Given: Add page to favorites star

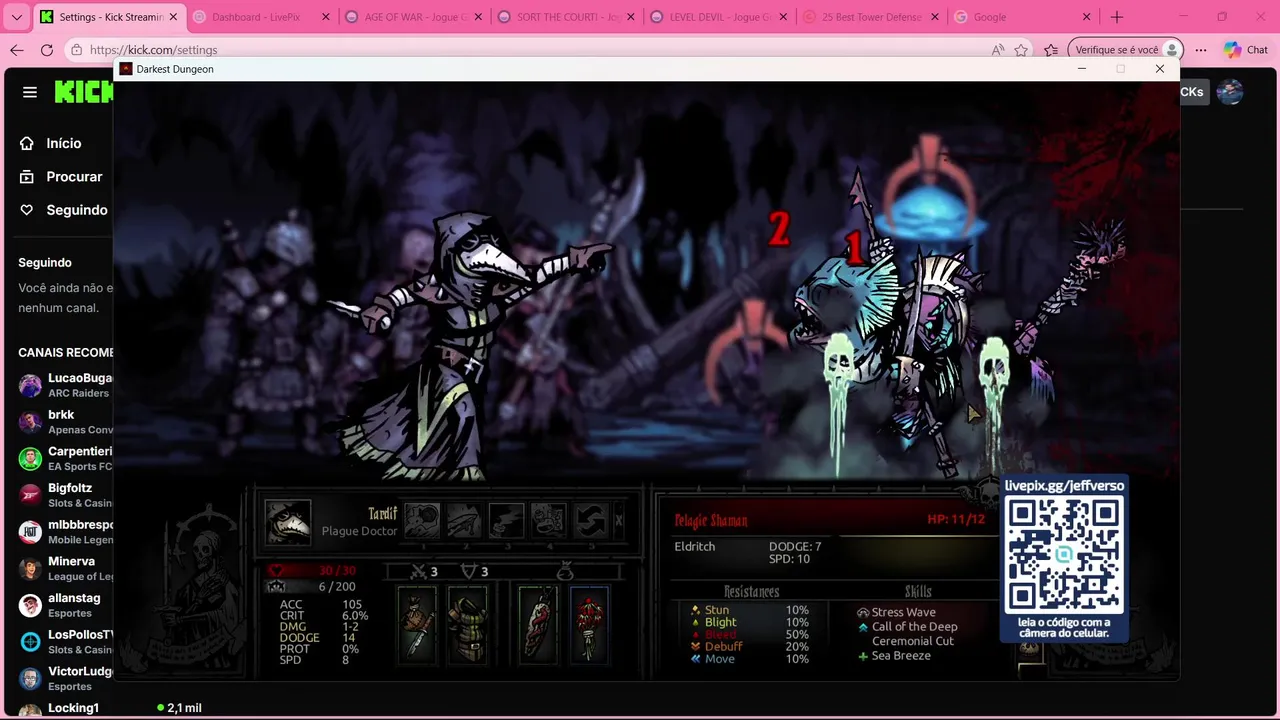Looking at the screenshot, I should (1021, 50).
